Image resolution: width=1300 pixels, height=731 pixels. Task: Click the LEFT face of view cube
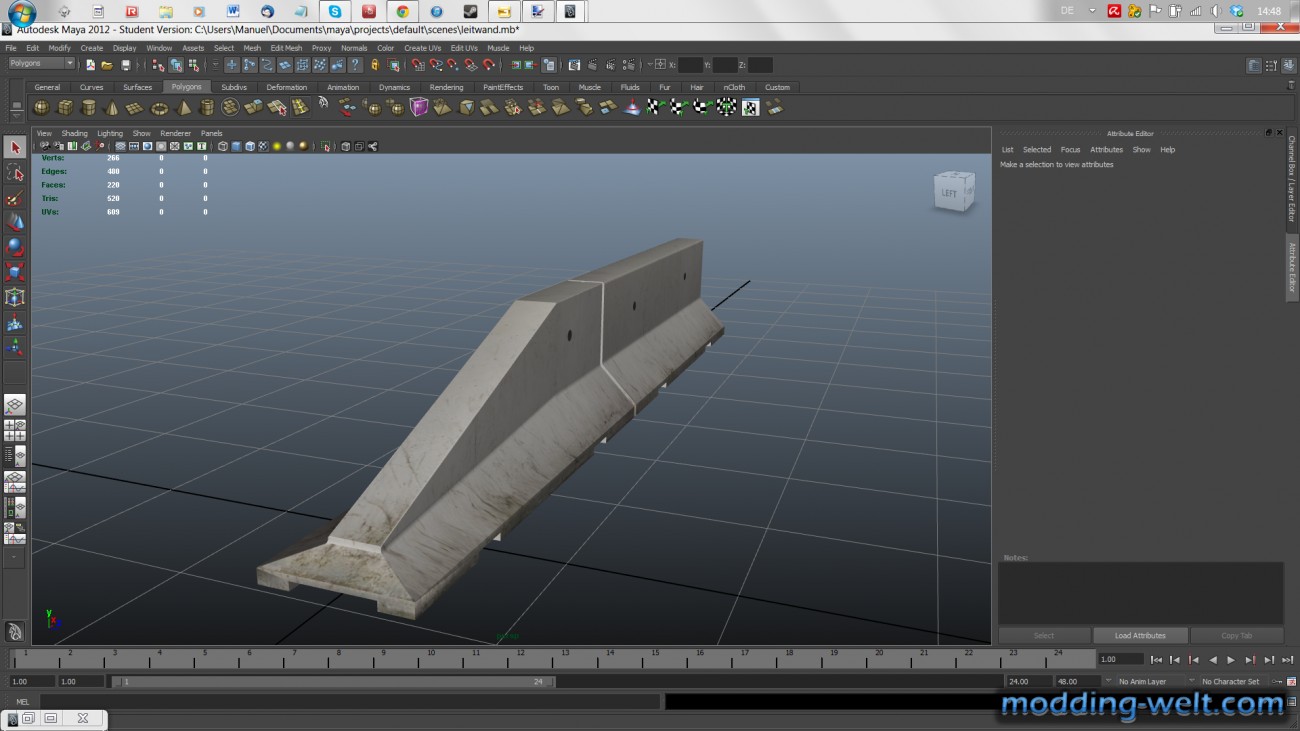[948, 193]
